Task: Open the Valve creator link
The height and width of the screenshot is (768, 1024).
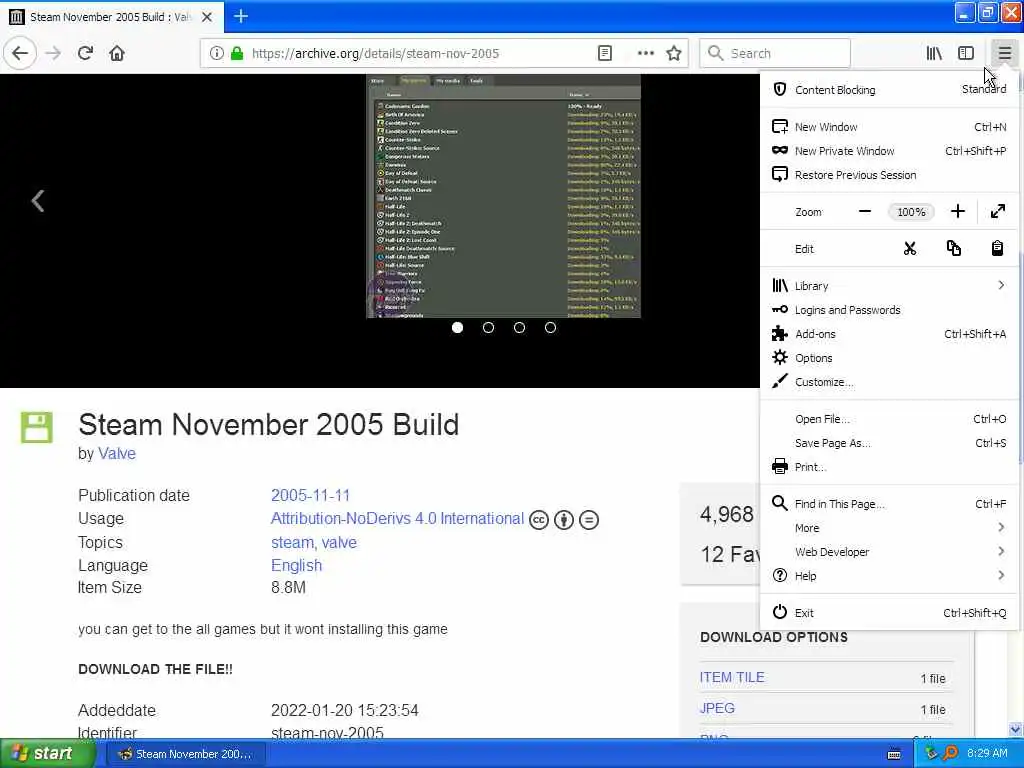Action: click(x=117, y=453)
